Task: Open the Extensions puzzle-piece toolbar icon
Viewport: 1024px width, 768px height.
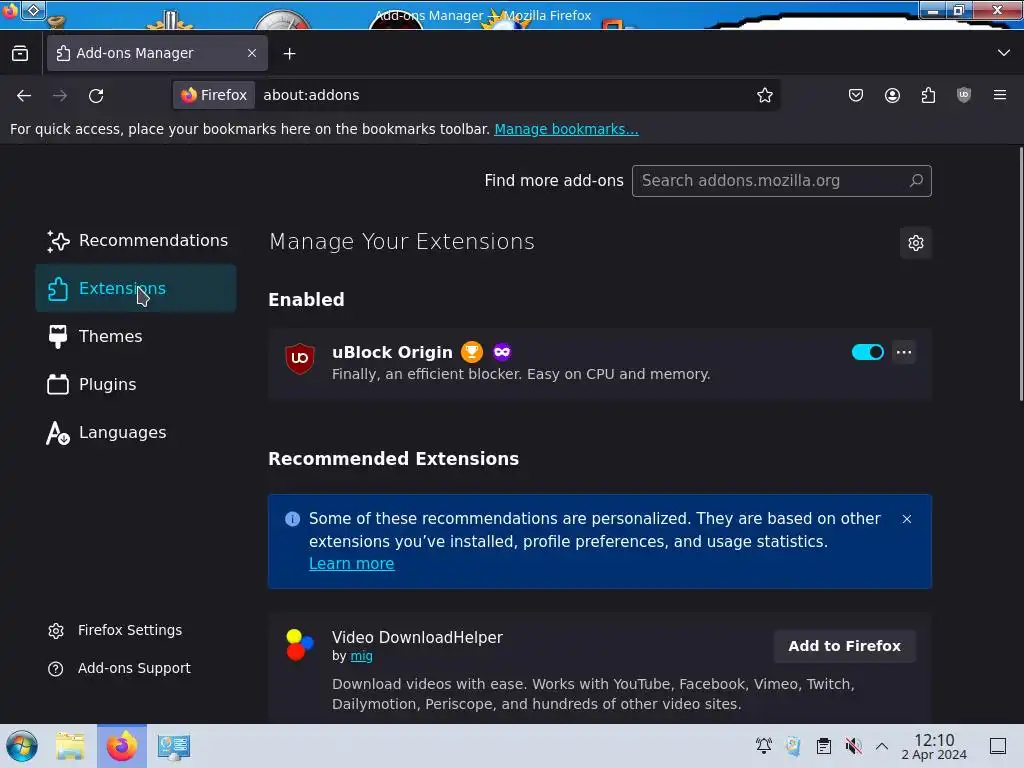Action: [x=928, y=95]
